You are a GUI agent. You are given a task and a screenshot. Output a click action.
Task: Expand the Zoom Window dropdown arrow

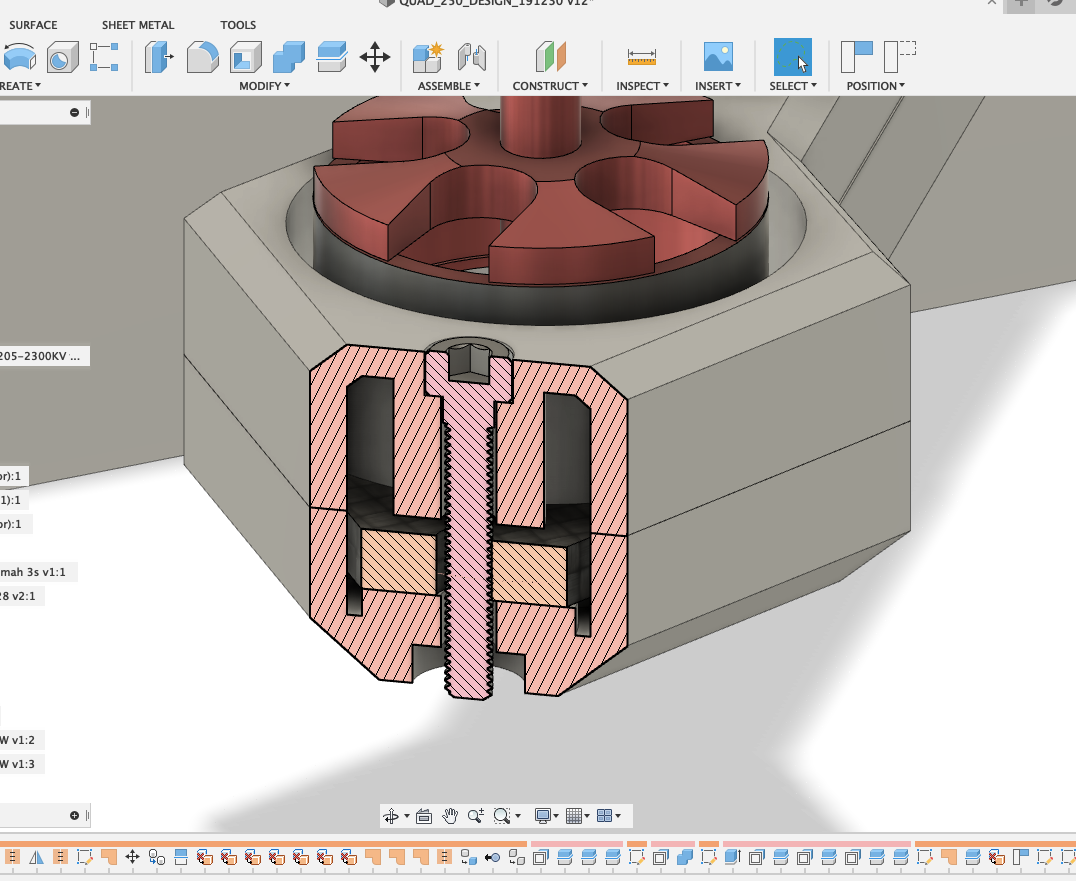[x=518, y=816]
